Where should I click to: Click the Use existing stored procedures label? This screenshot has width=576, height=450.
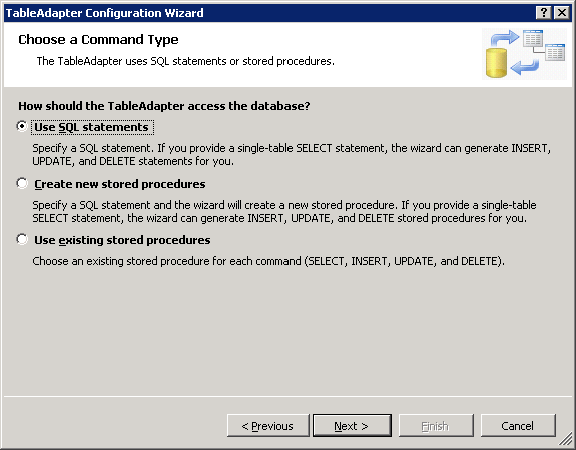122,240
